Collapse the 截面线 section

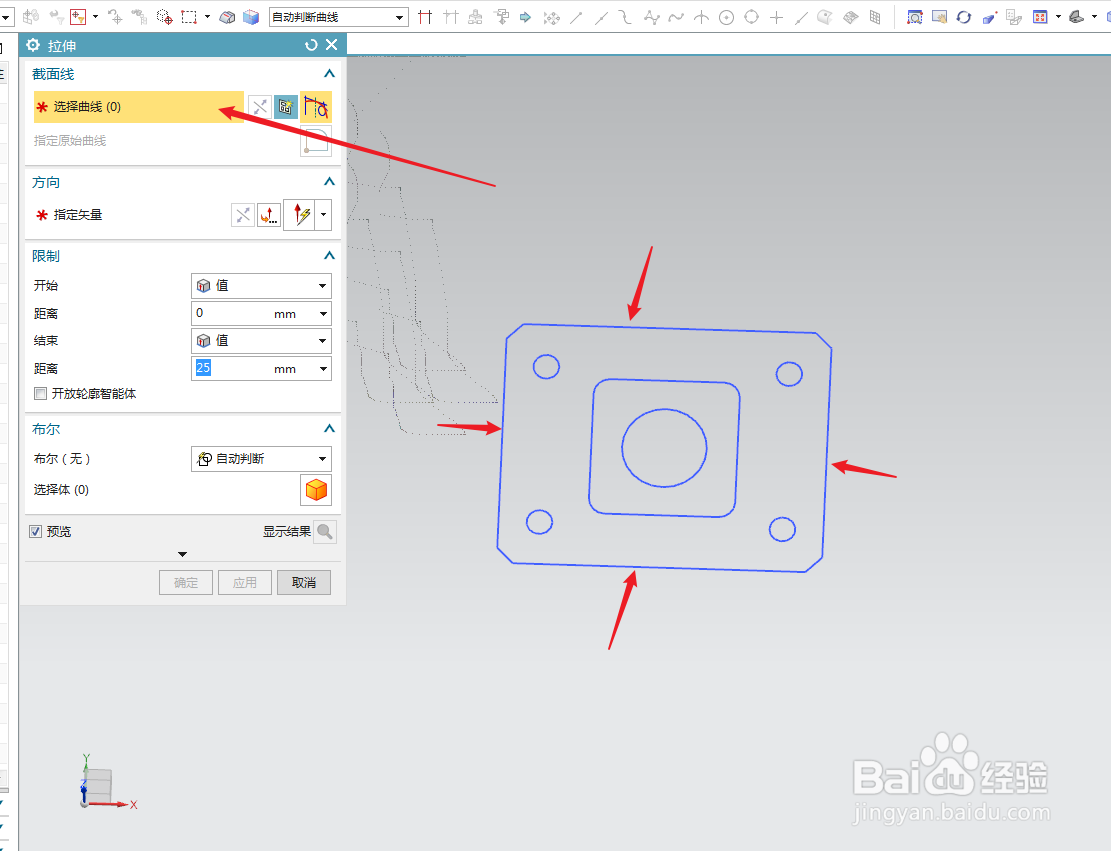tap(329, 74)
